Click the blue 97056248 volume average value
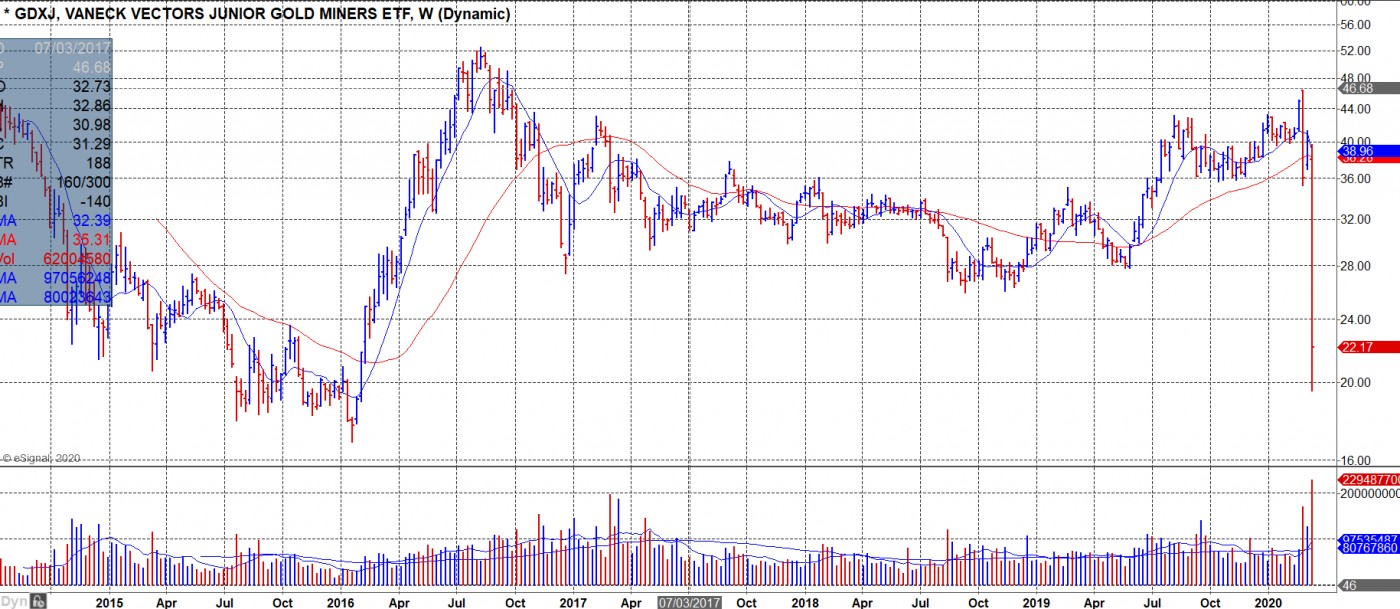The height and width of the screenshot is (609, 1400). tap(75, 277)
